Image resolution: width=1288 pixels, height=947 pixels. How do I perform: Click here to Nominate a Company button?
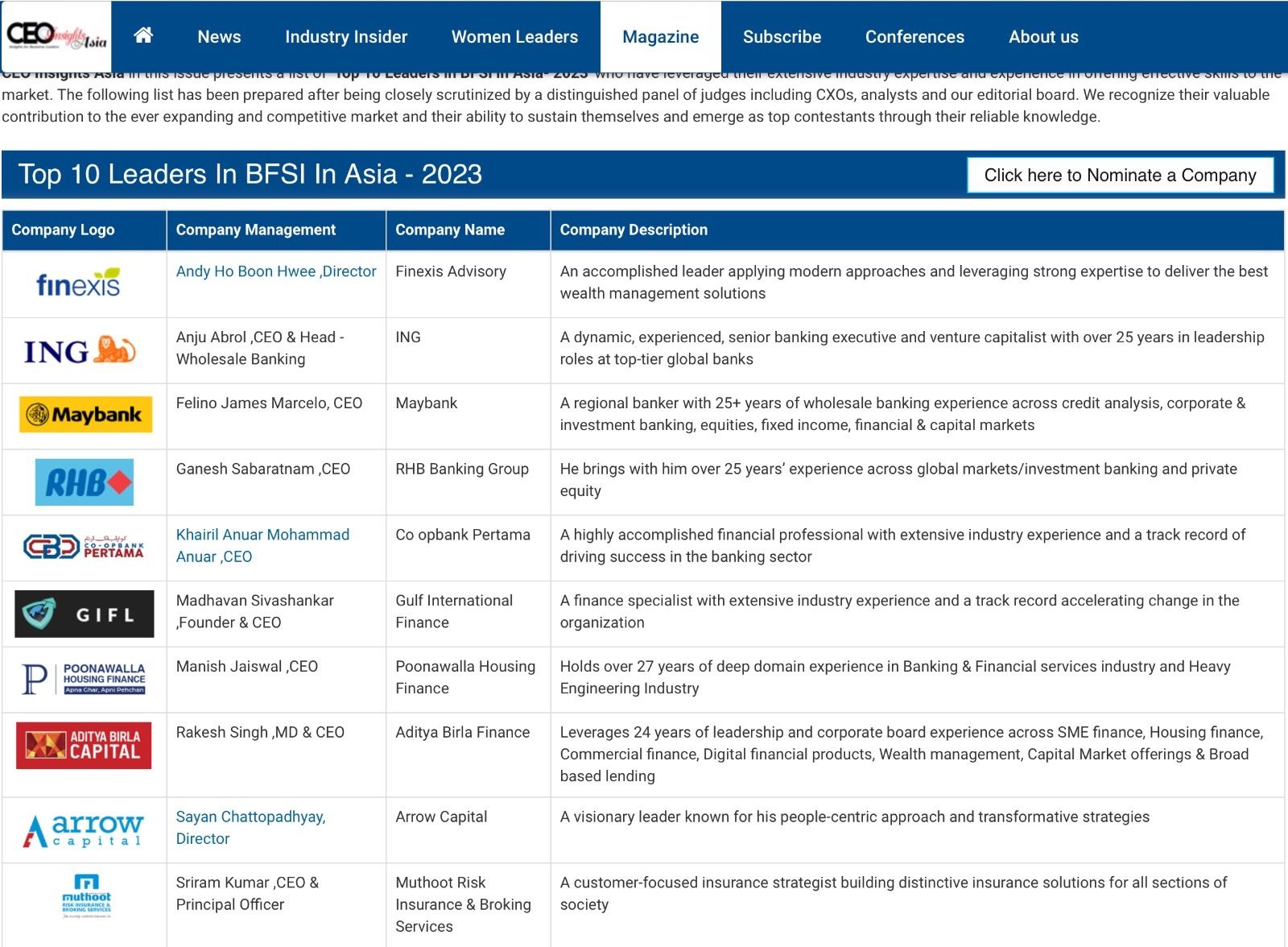1120,175
